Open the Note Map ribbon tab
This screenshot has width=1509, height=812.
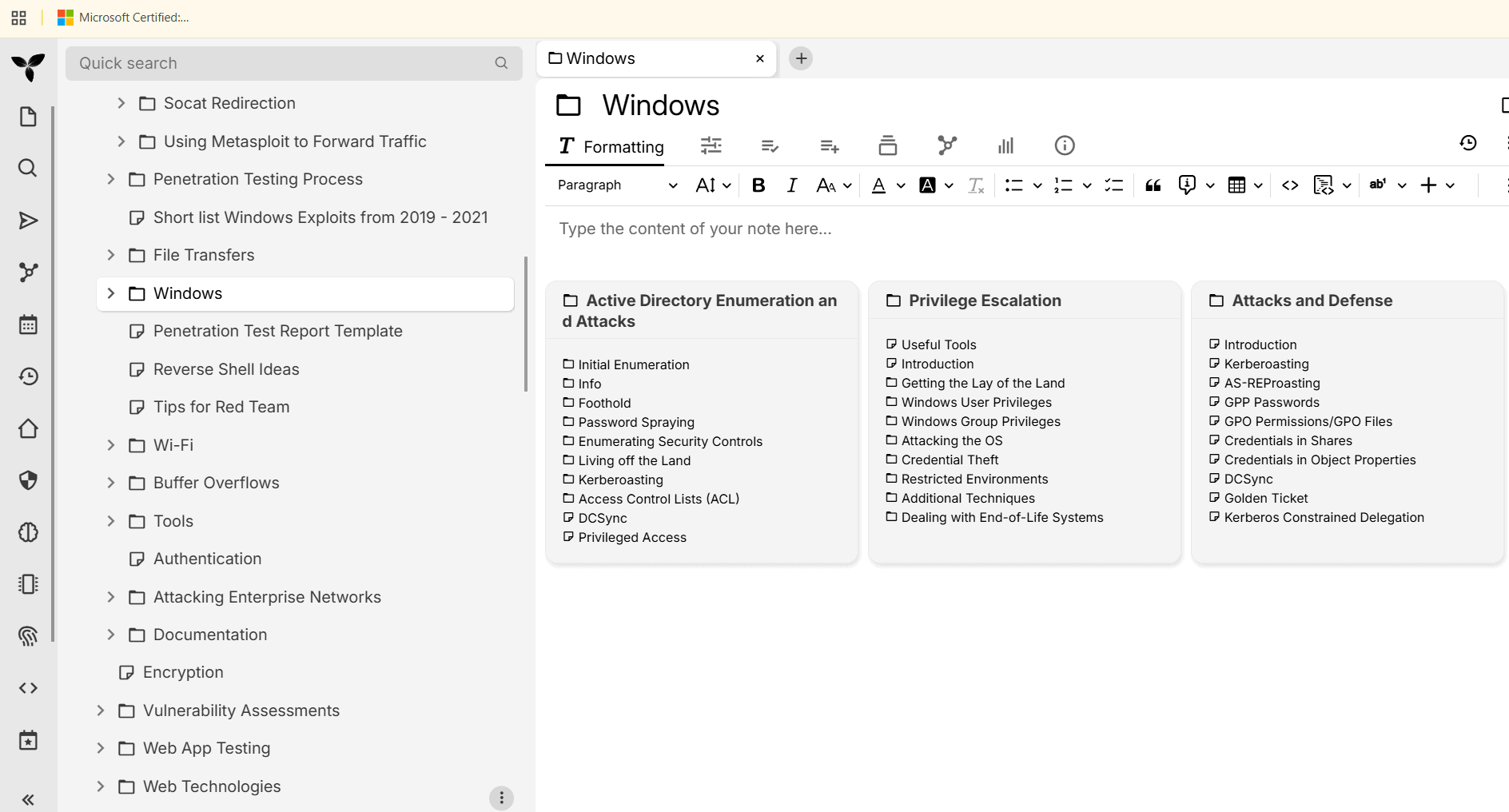pyautogui.click(x=947, y=145)
